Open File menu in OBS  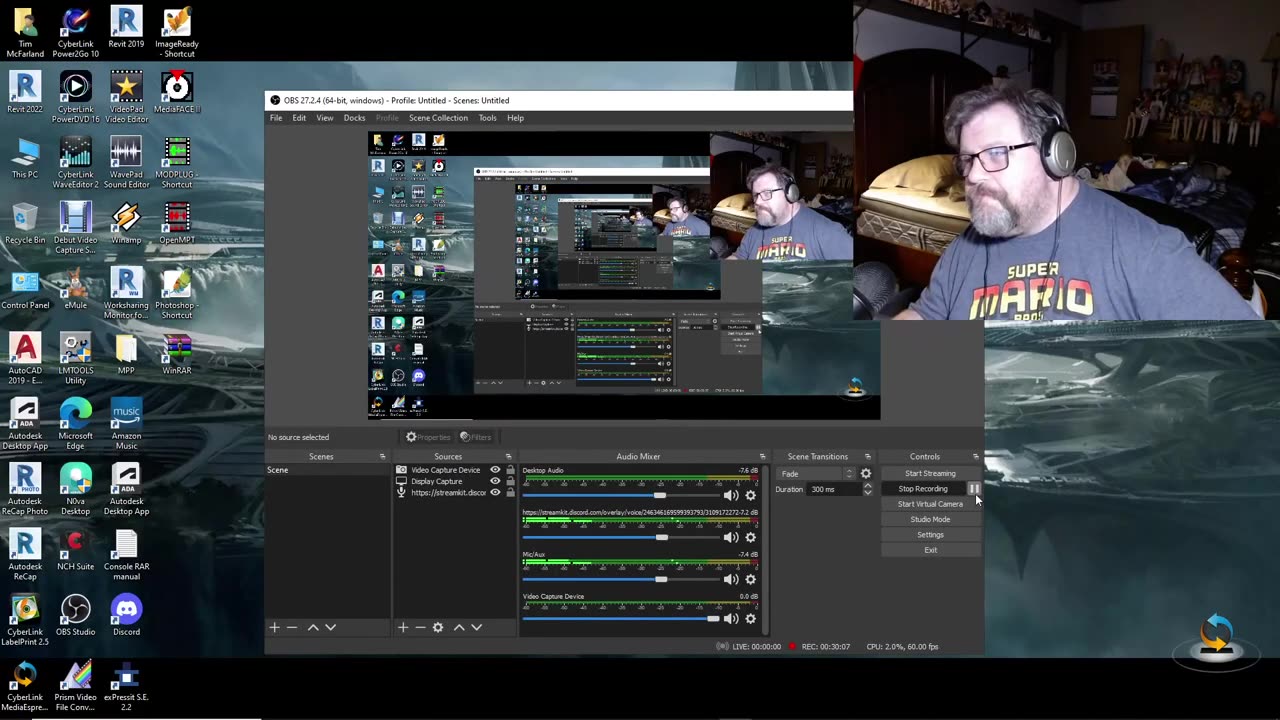point(276,118)
